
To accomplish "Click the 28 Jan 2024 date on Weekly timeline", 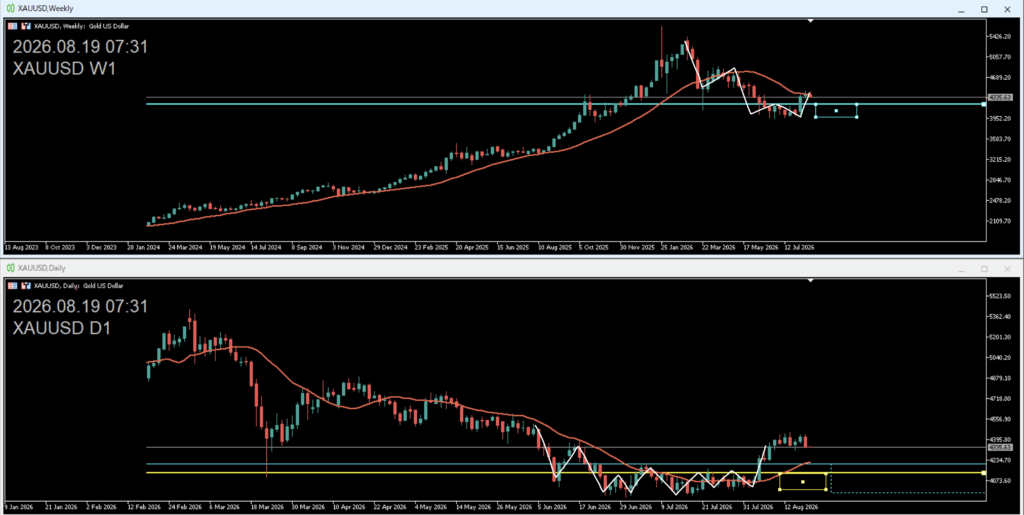I will pos(146,248).
